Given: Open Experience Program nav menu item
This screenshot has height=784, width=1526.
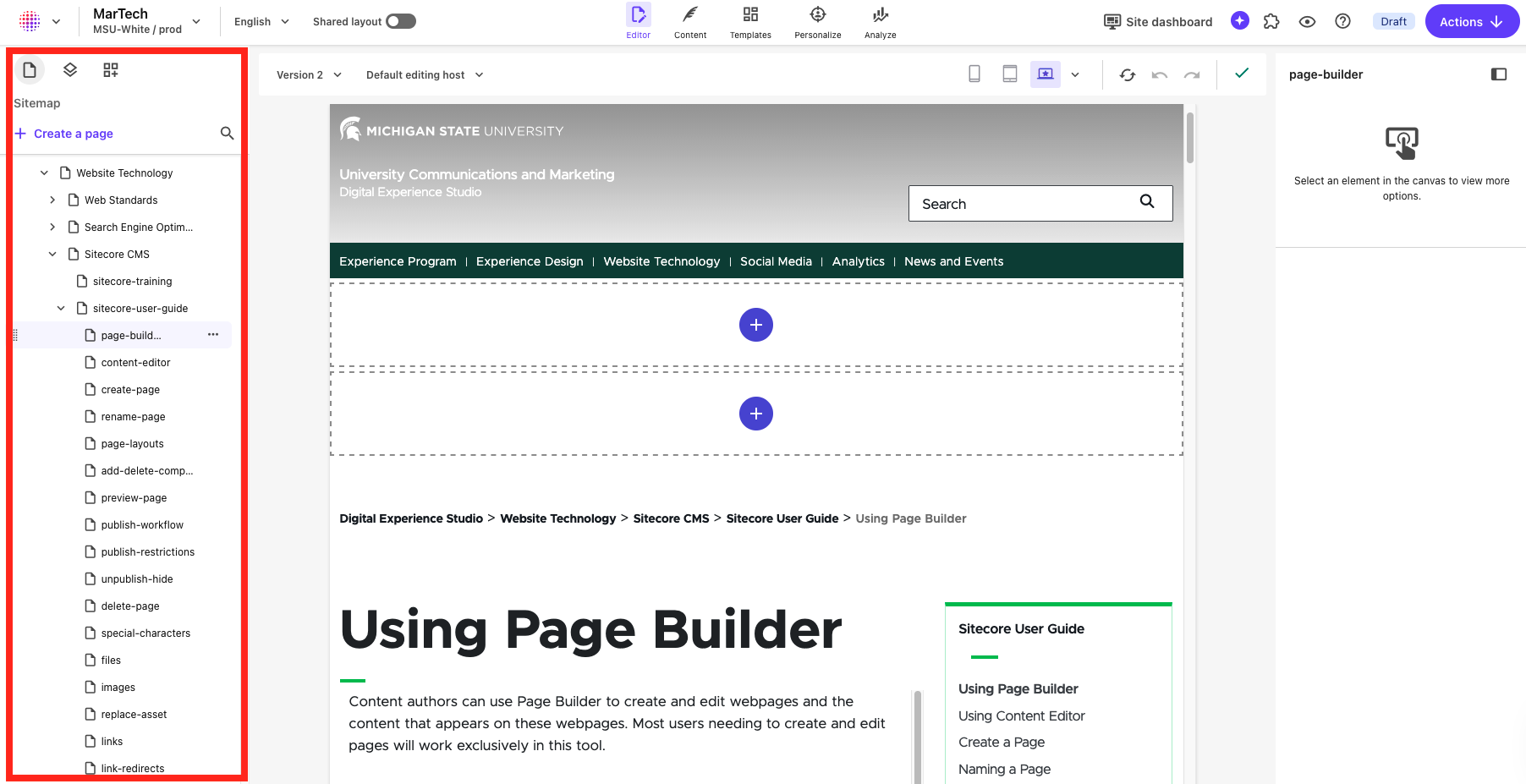Looking at the screenshot, I should [398, 261].
